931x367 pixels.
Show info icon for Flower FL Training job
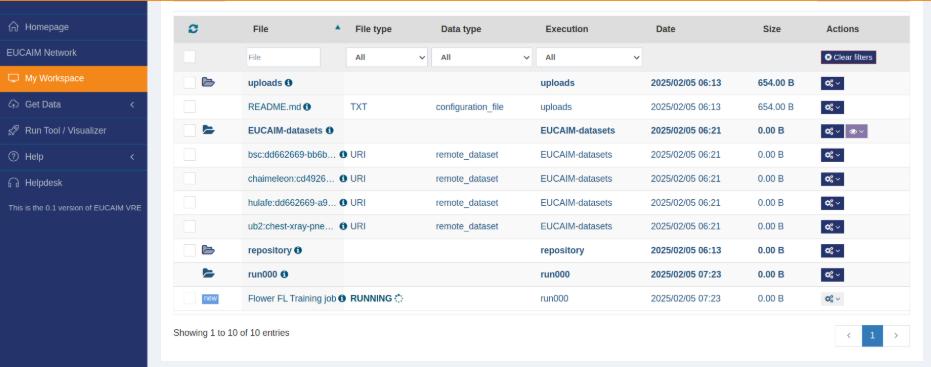(x=342, y=298)
